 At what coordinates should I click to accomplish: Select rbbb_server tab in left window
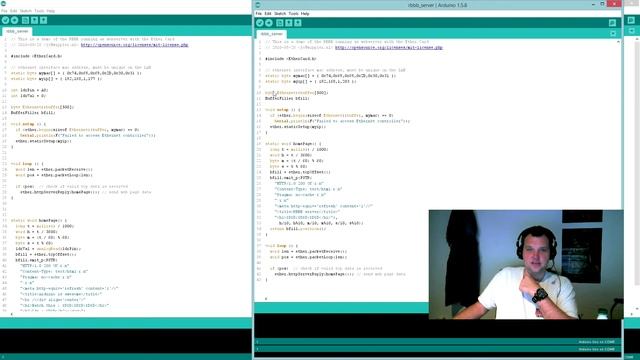click(17, 31)
